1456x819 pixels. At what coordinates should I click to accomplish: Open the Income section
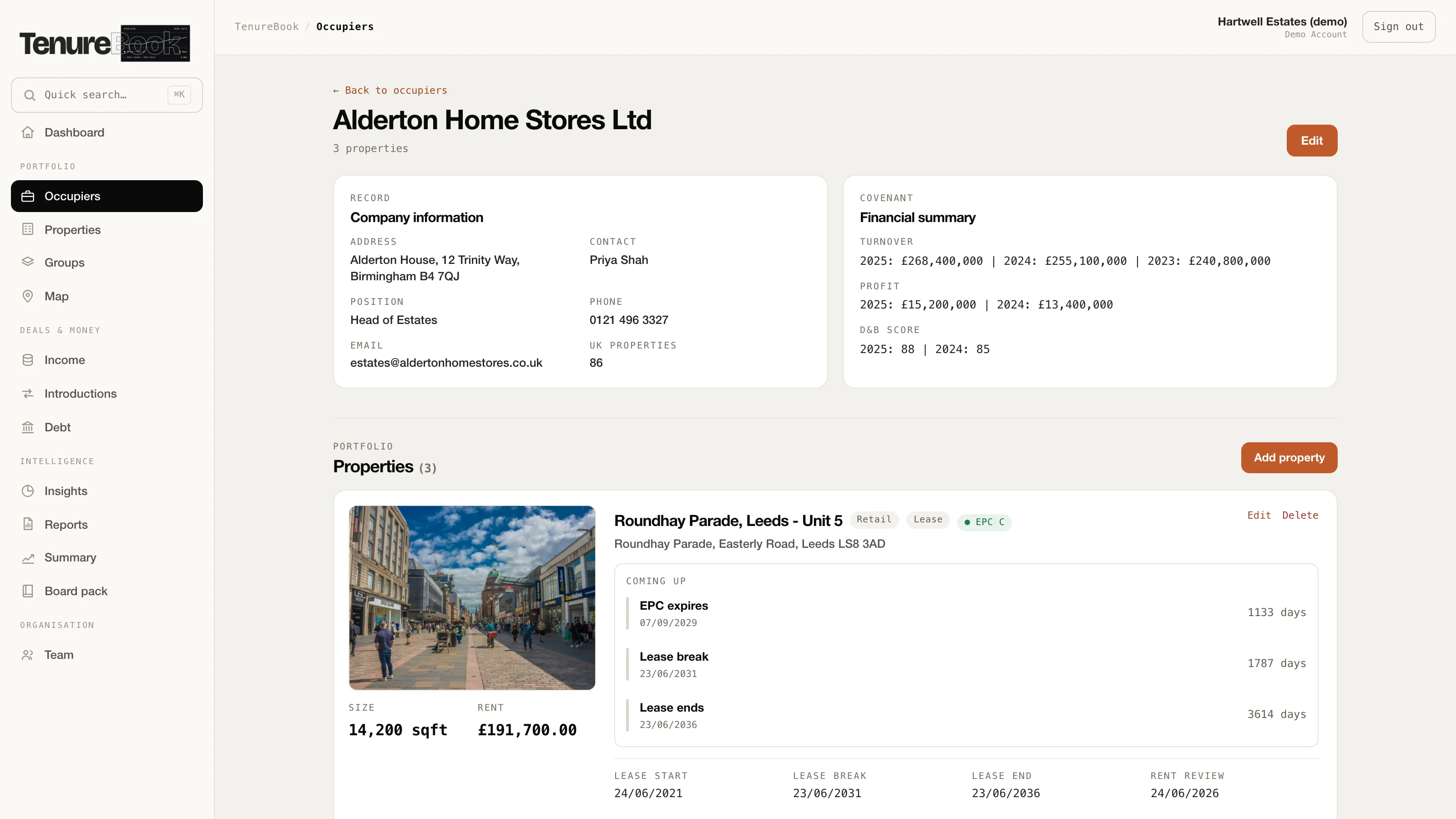pyautogui.click(x=107, y=360)
